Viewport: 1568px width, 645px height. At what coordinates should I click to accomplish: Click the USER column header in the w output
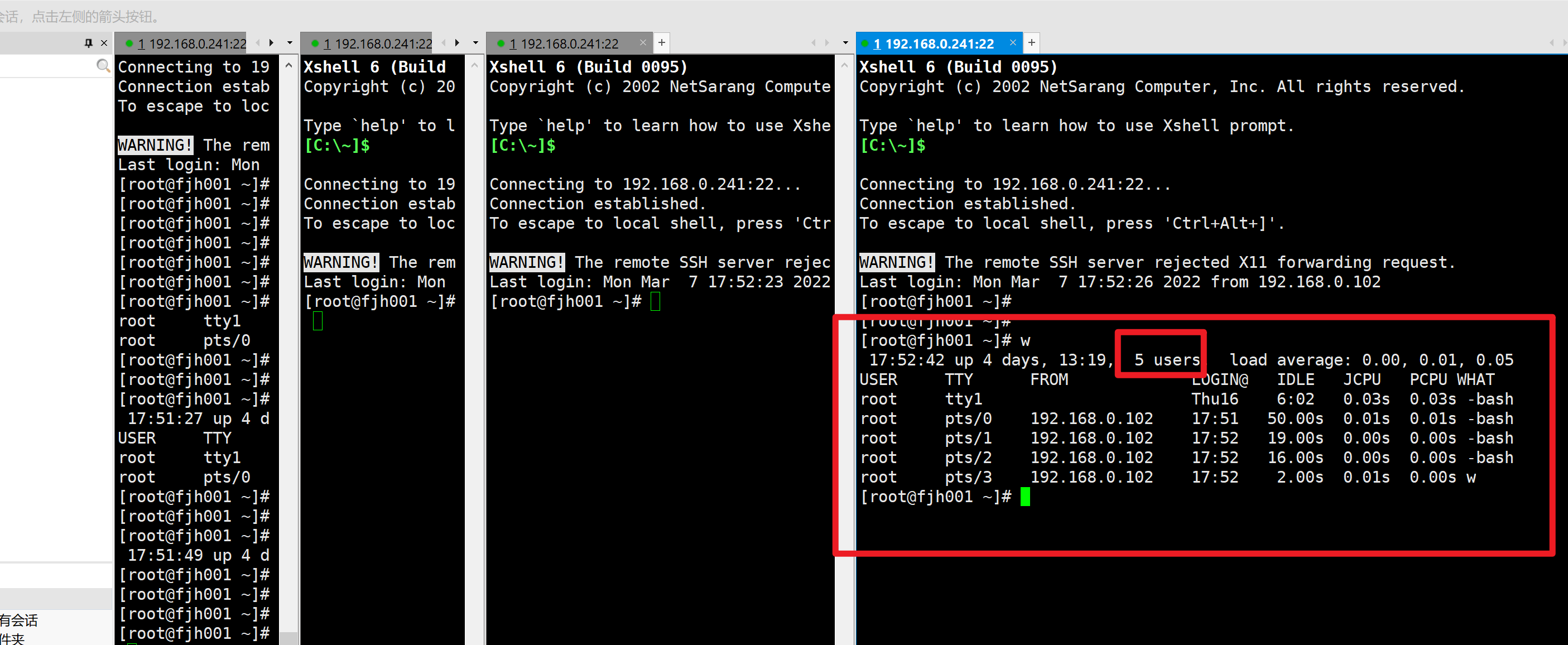click(x=878, y=380)
